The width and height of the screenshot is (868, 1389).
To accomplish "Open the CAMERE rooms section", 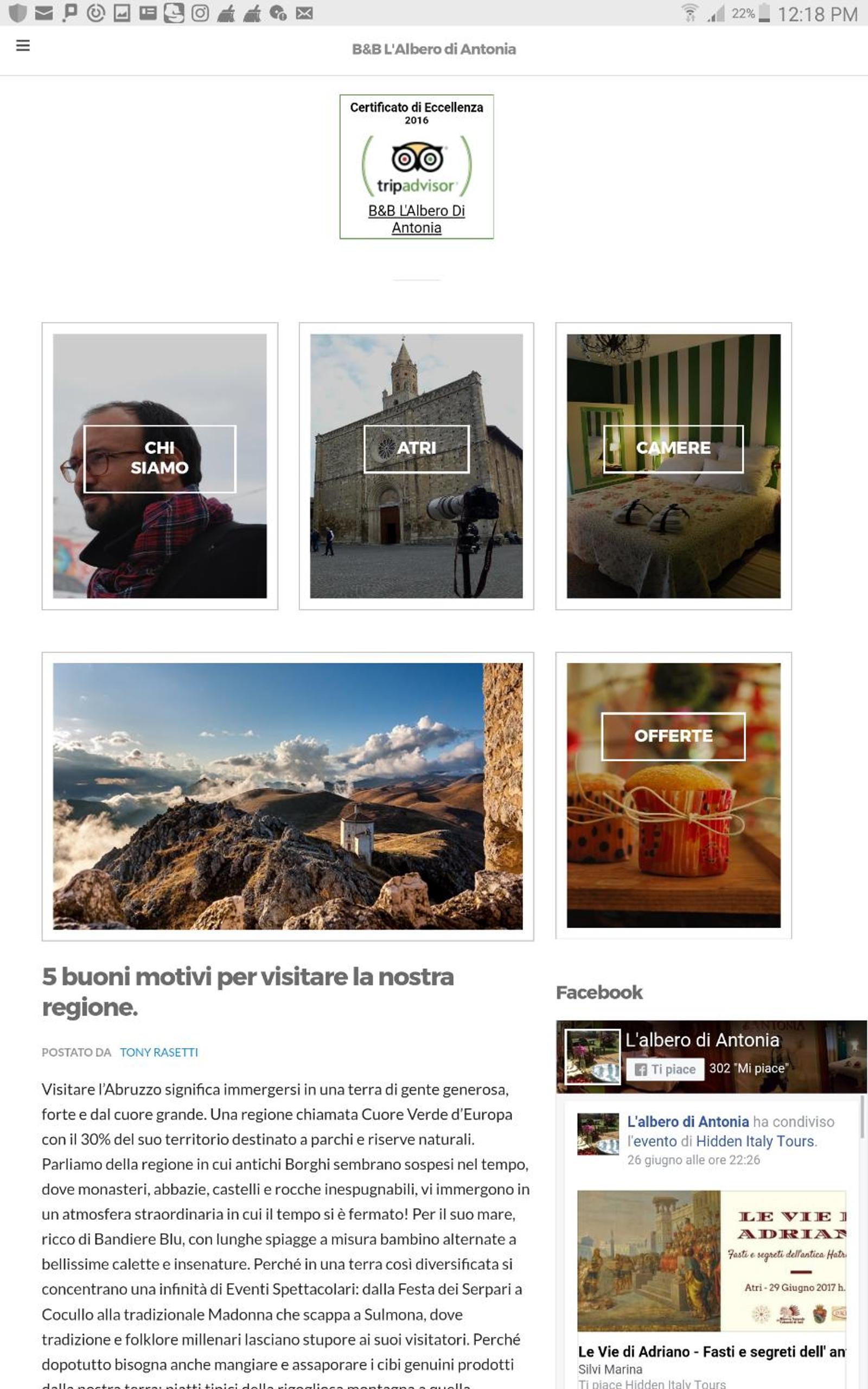I will [673, 448].
